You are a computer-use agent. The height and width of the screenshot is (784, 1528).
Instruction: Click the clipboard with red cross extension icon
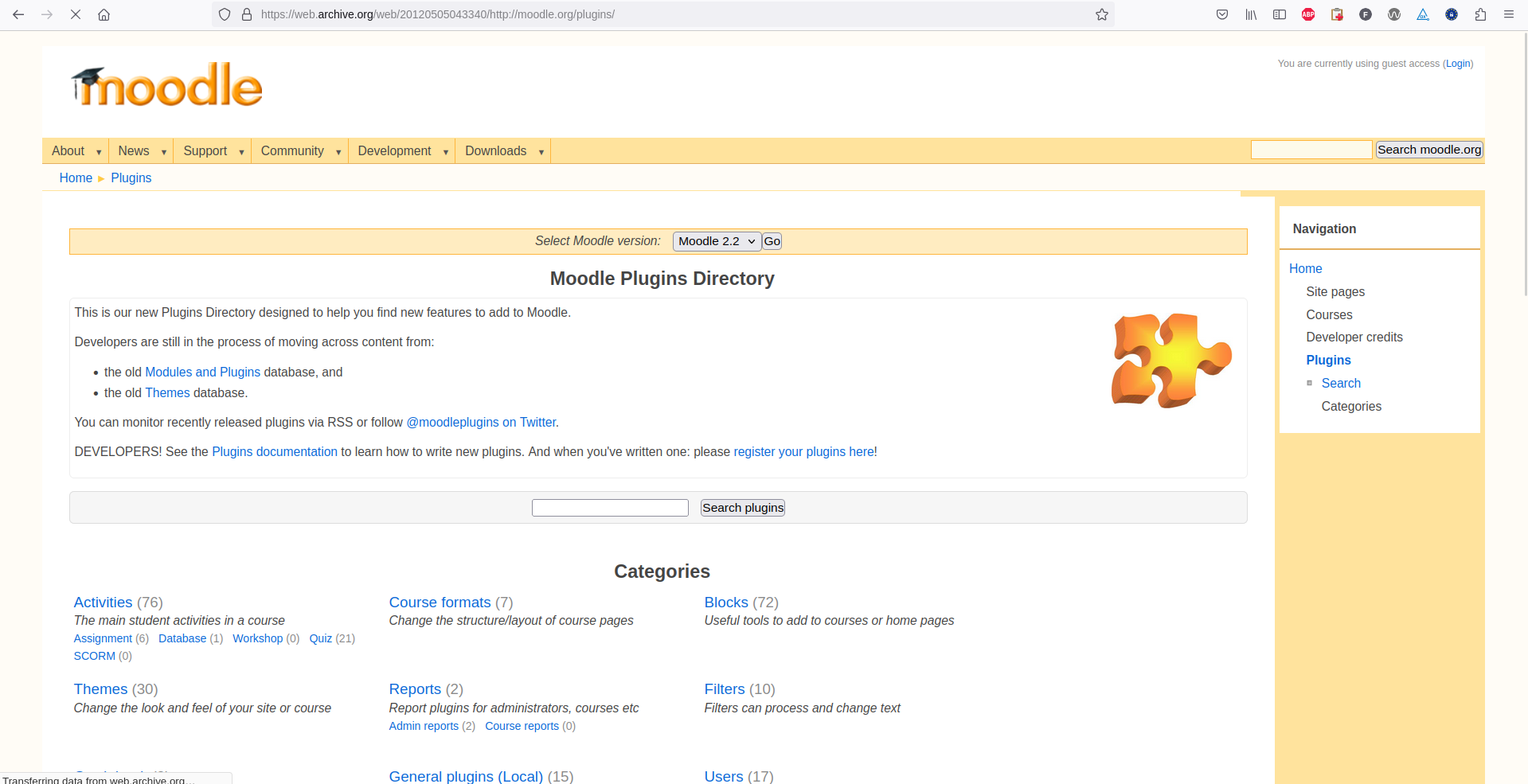[1337, 14]
